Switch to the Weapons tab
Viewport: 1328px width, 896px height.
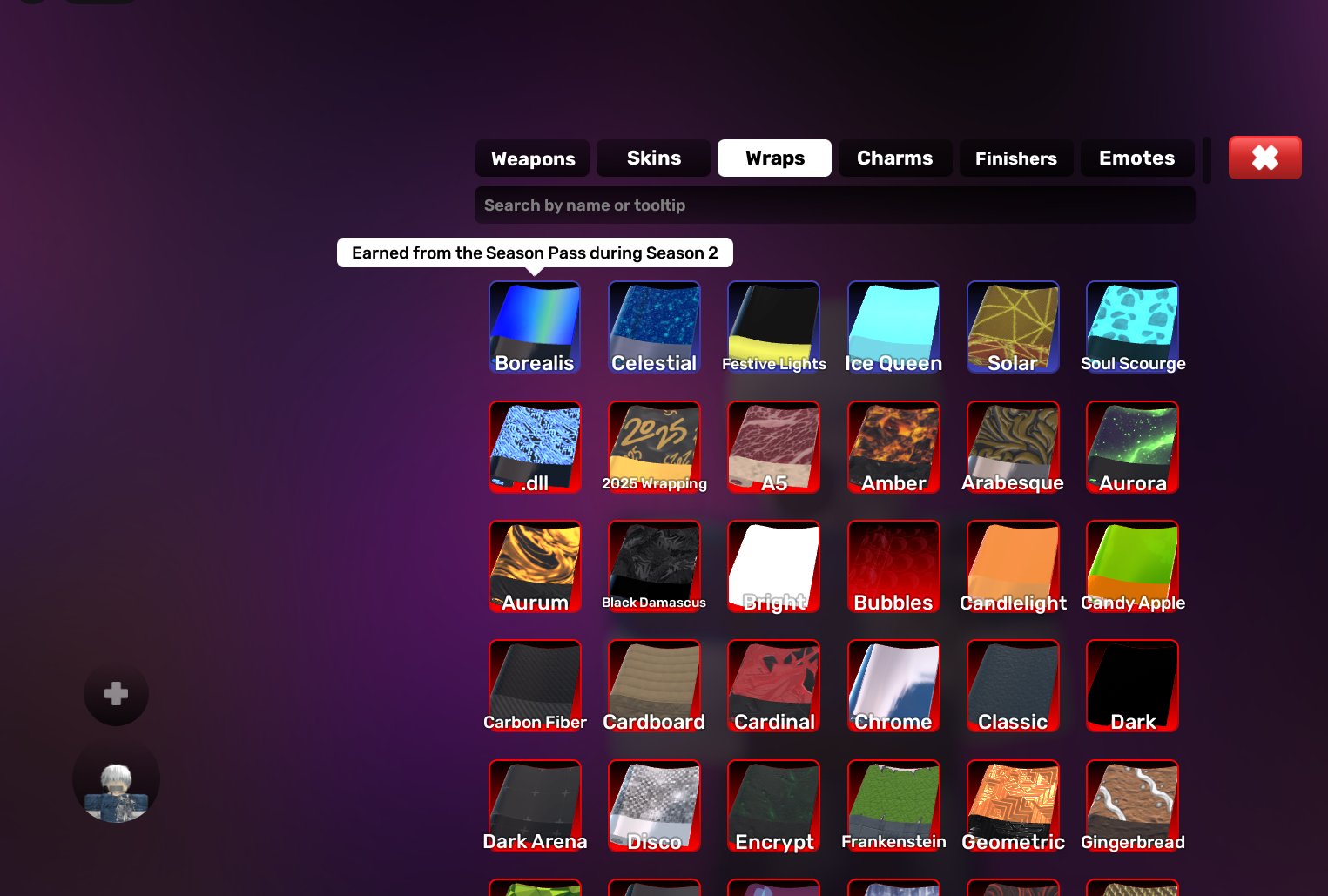click(533, 158)
